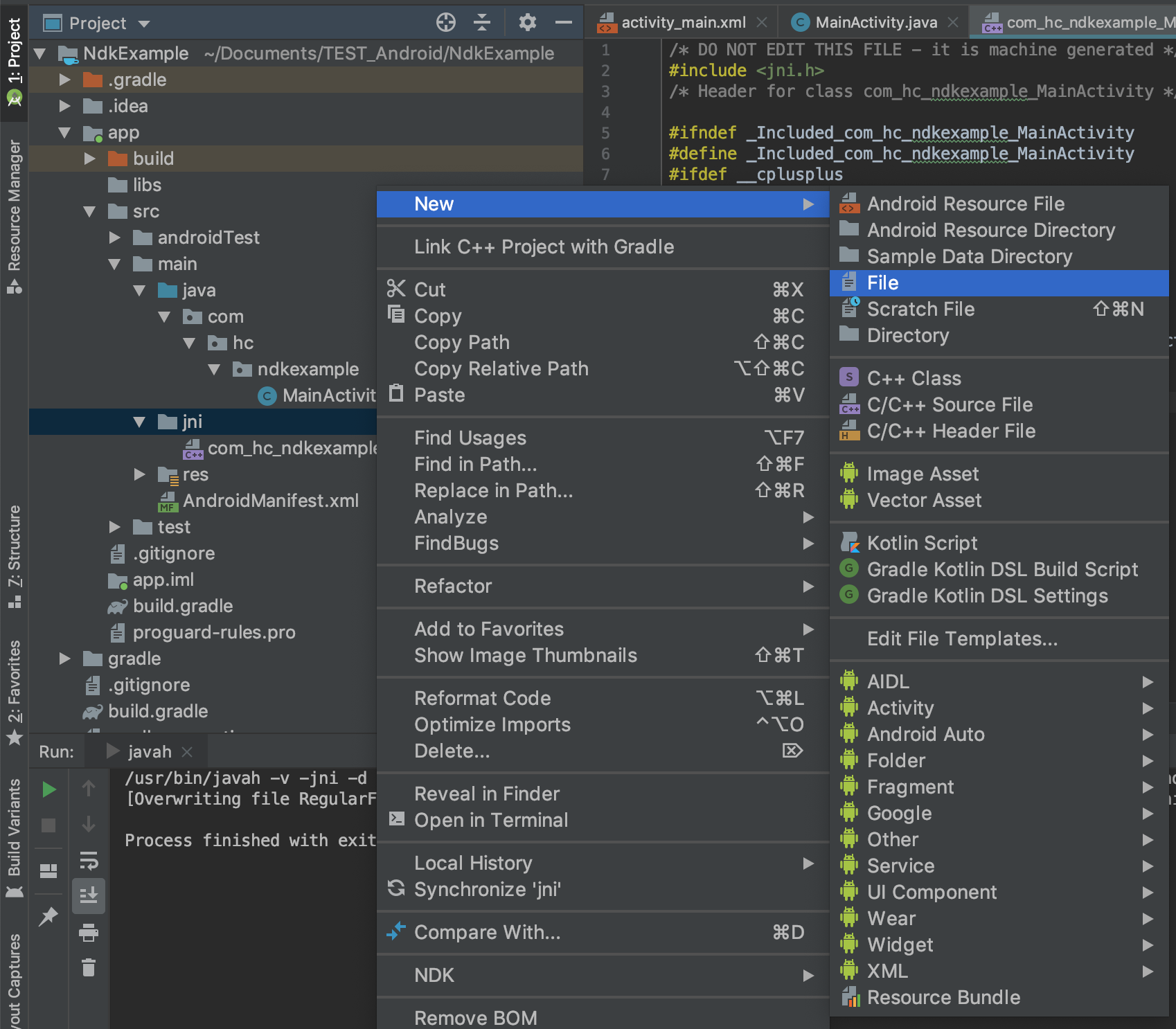The width and height of the screenshot is (1176, 1029).
Task: Open Project panel settings gear
Action: tap(528, 23)
